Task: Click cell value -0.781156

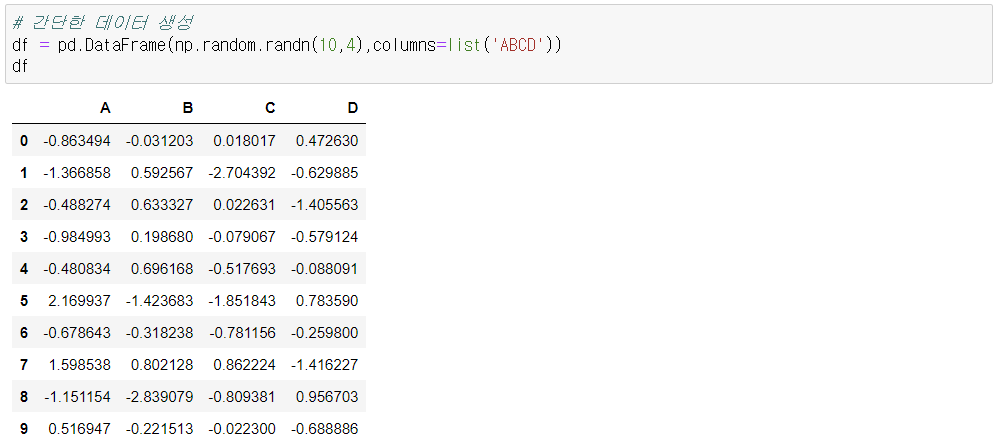Action: coord(242,333)
